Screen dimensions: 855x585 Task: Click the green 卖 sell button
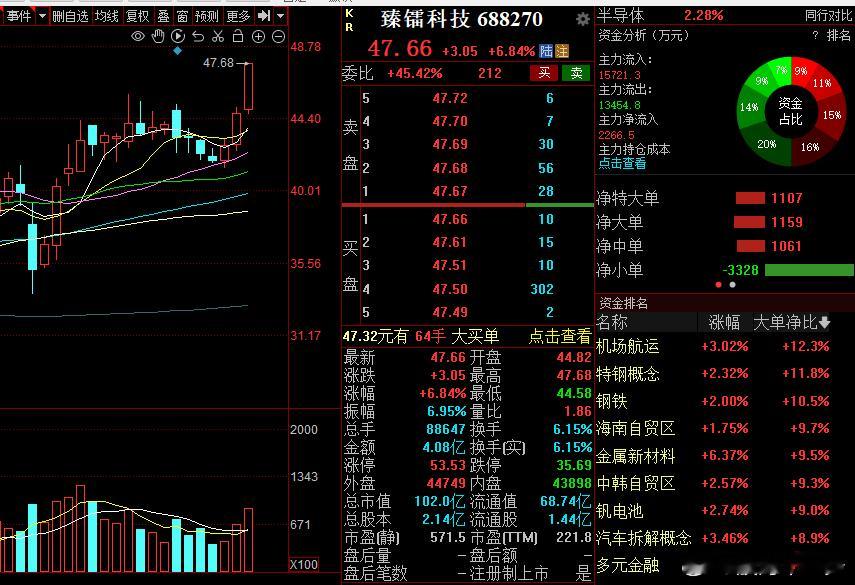[x=576, y=73]
